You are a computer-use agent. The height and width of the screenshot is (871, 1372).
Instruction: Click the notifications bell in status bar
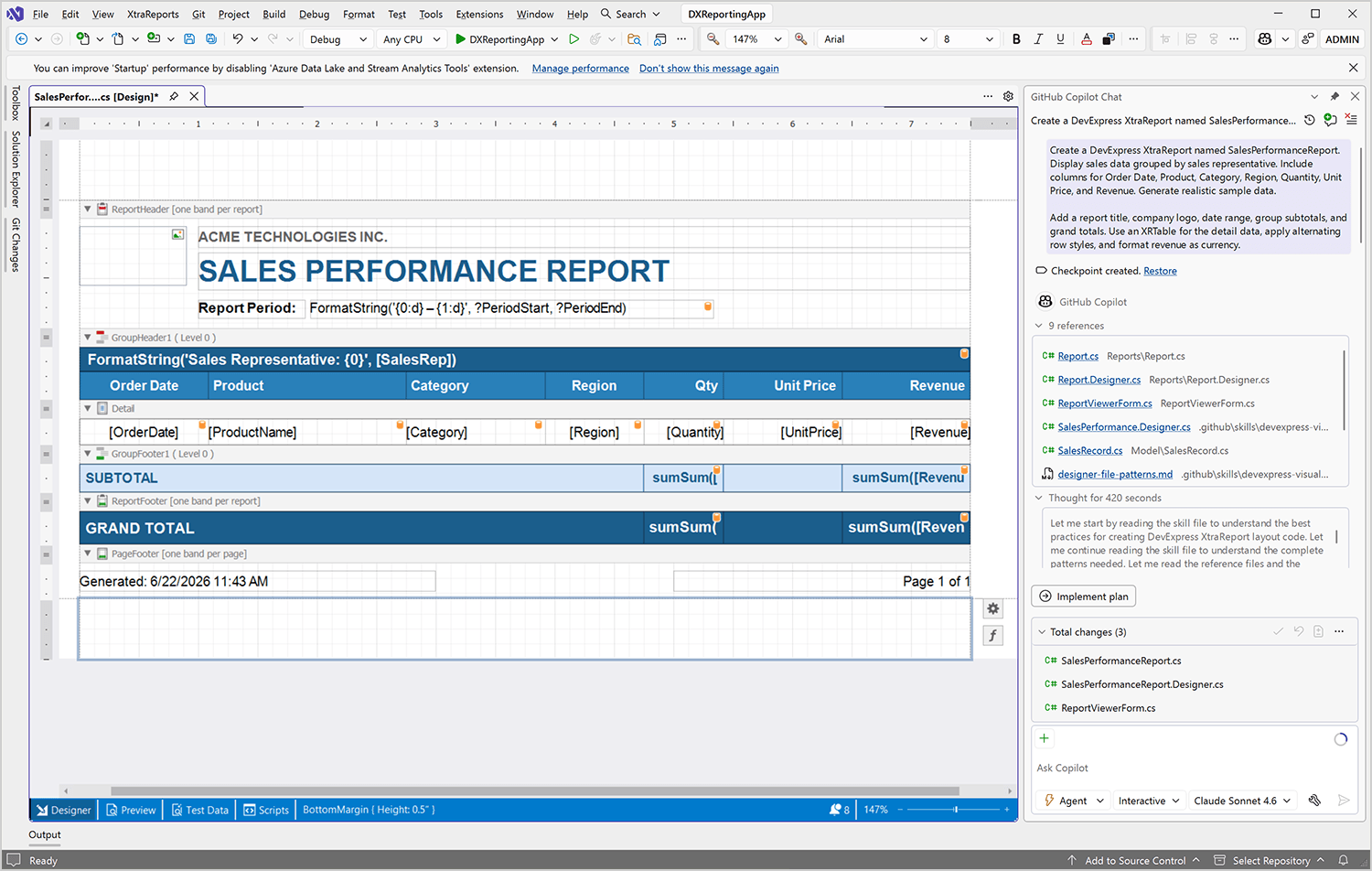(1344, 860)
